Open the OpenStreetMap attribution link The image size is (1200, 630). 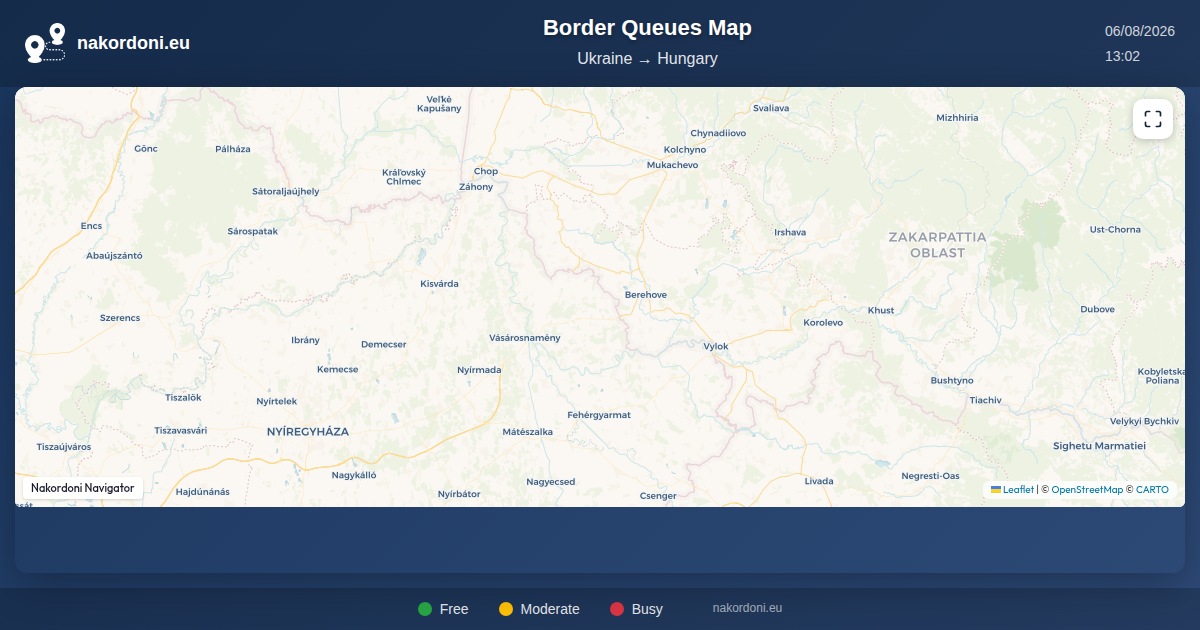click(1087, 490)
